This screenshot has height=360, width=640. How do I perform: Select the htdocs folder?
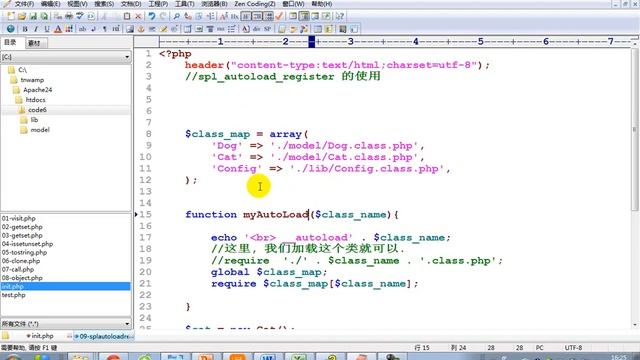pos(35,100)
